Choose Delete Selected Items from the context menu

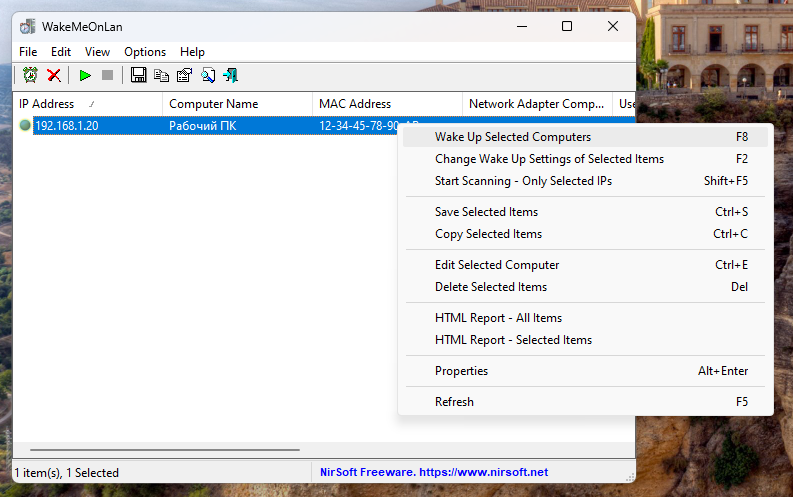[x=586, y=287]
